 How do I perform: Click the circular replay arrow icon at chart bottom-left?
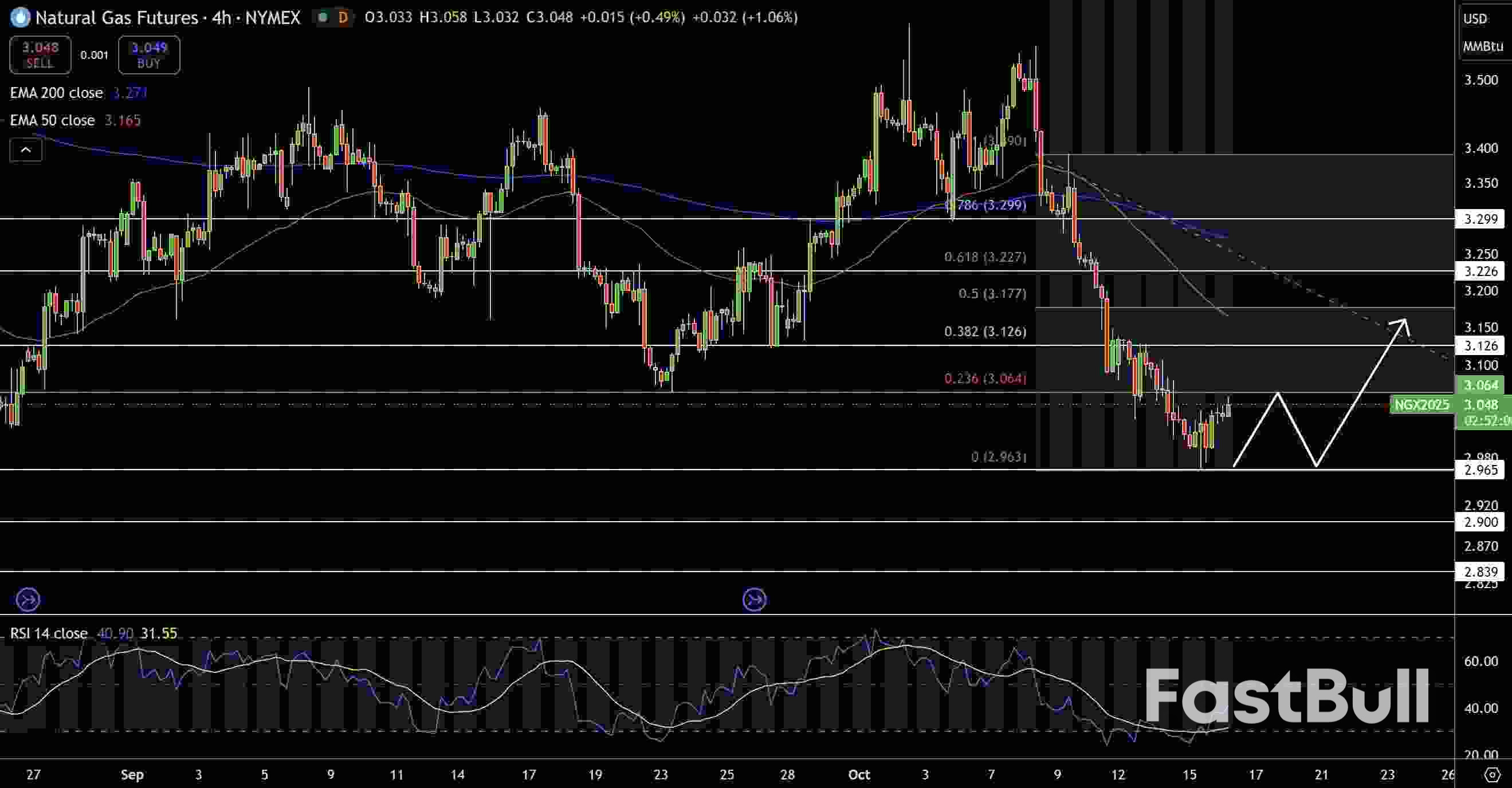pyautogui.click(x=27, y=599)
